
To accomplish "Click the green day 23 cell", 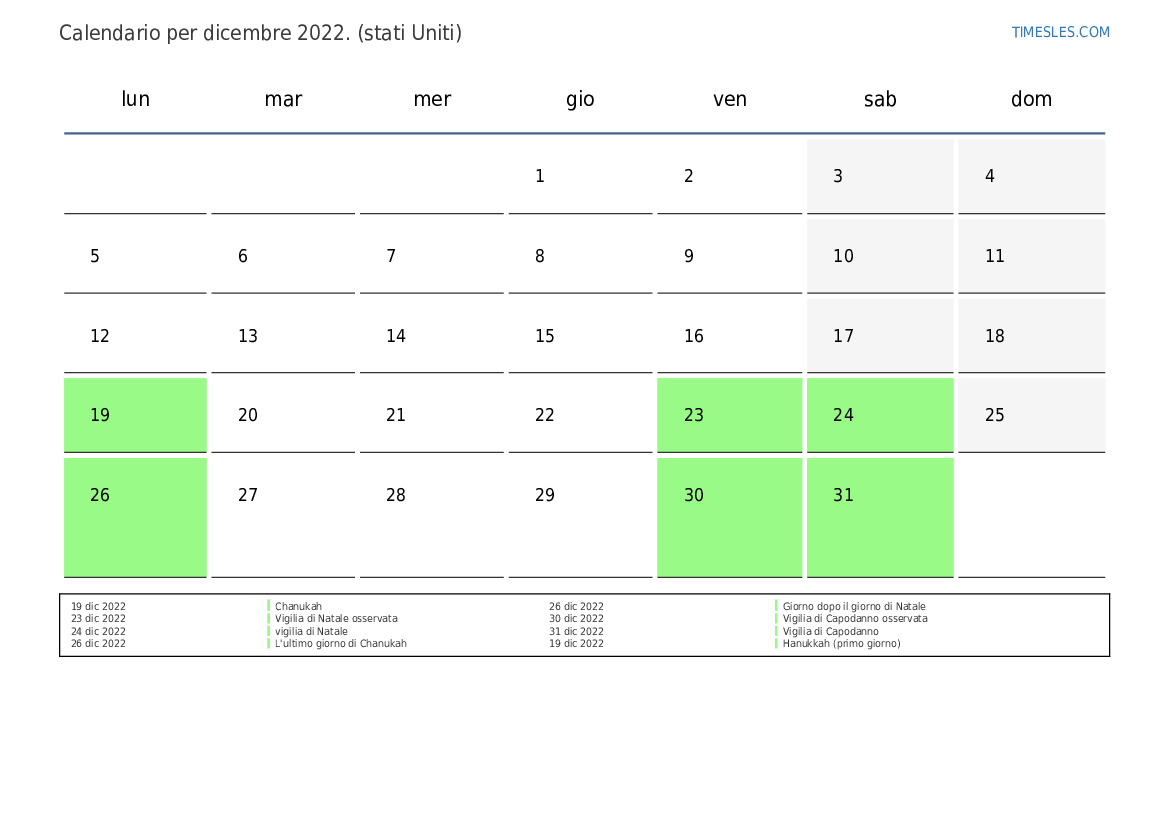I will 729,415.
